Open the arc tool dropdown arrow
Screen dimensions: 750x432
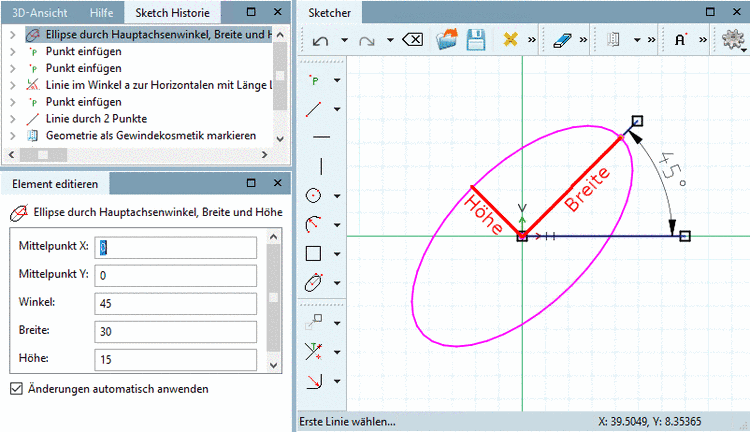(x=337, y=225)
